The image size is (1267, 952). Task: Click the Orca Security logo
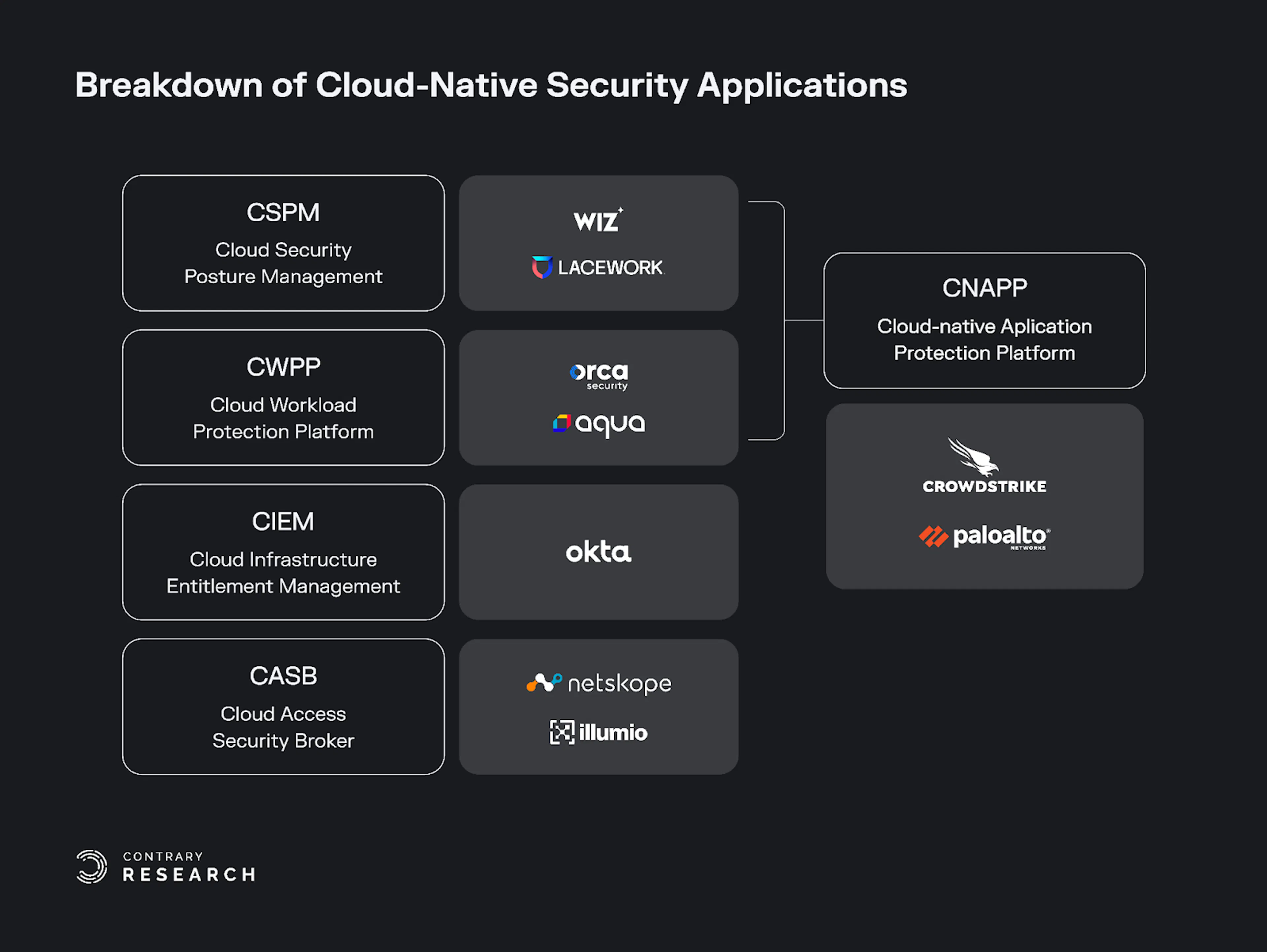click(x=599, y=376)
